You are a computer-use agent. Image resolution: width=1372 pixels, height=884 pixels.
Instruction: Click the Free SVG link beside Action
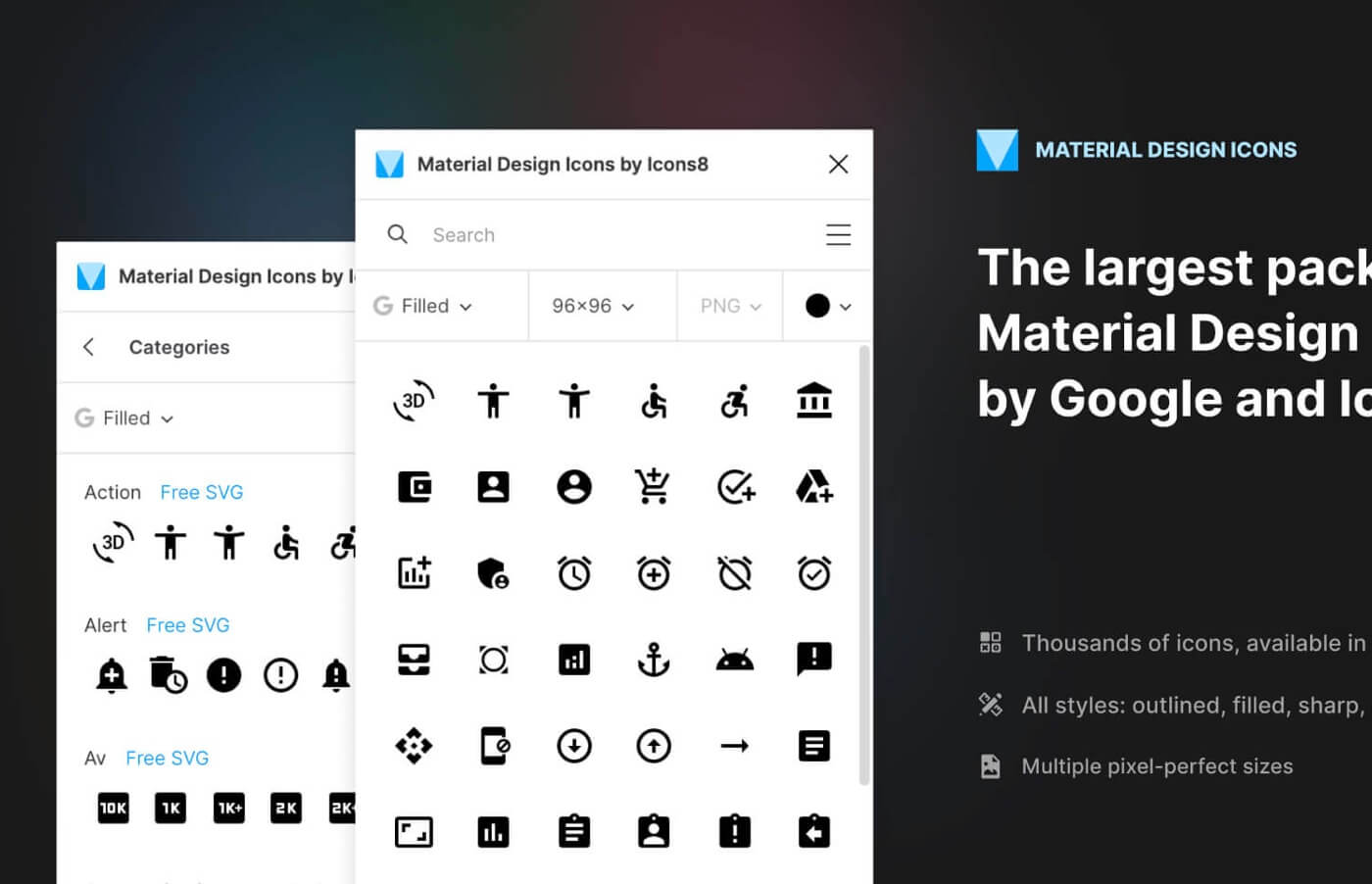pyautogui.click(x=202, y=492)
